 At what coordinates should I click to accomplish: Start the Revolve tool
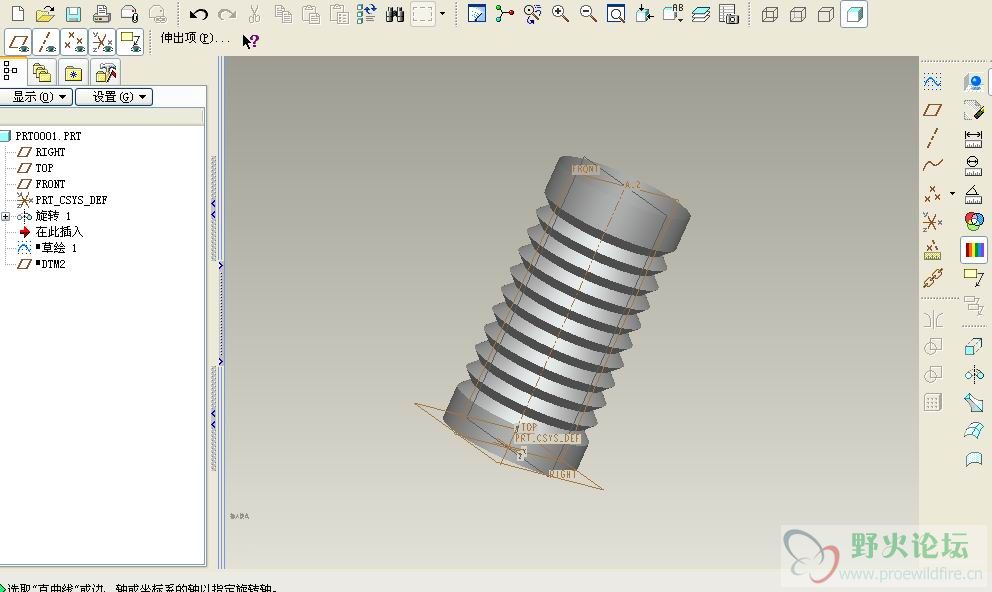[974, 374]
